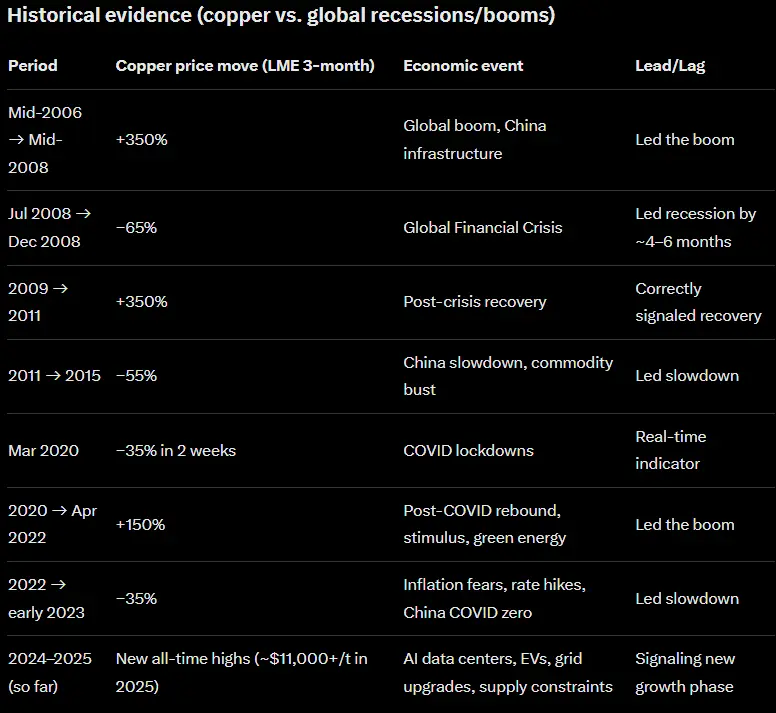Select the 'Mid-2006 → Mid-2008' period cell

coord(45,140)
